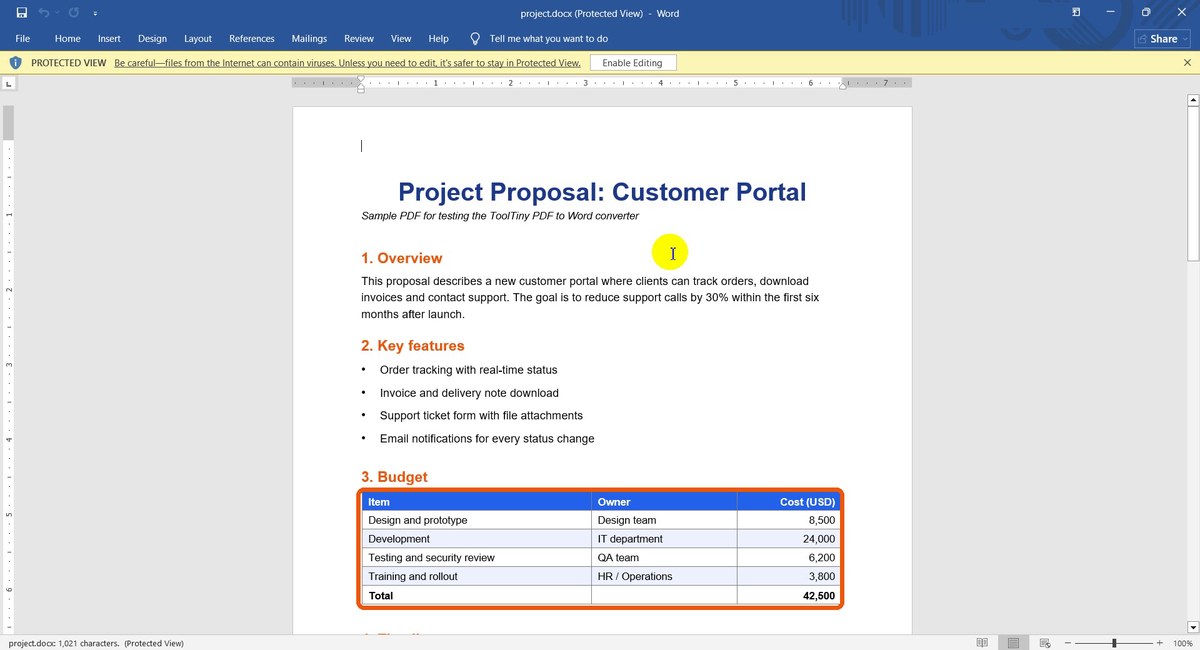The width and height of the screenshot is (1200, 650).
Task: Click the zoom in plus button
Action: tap(1160, 643)
